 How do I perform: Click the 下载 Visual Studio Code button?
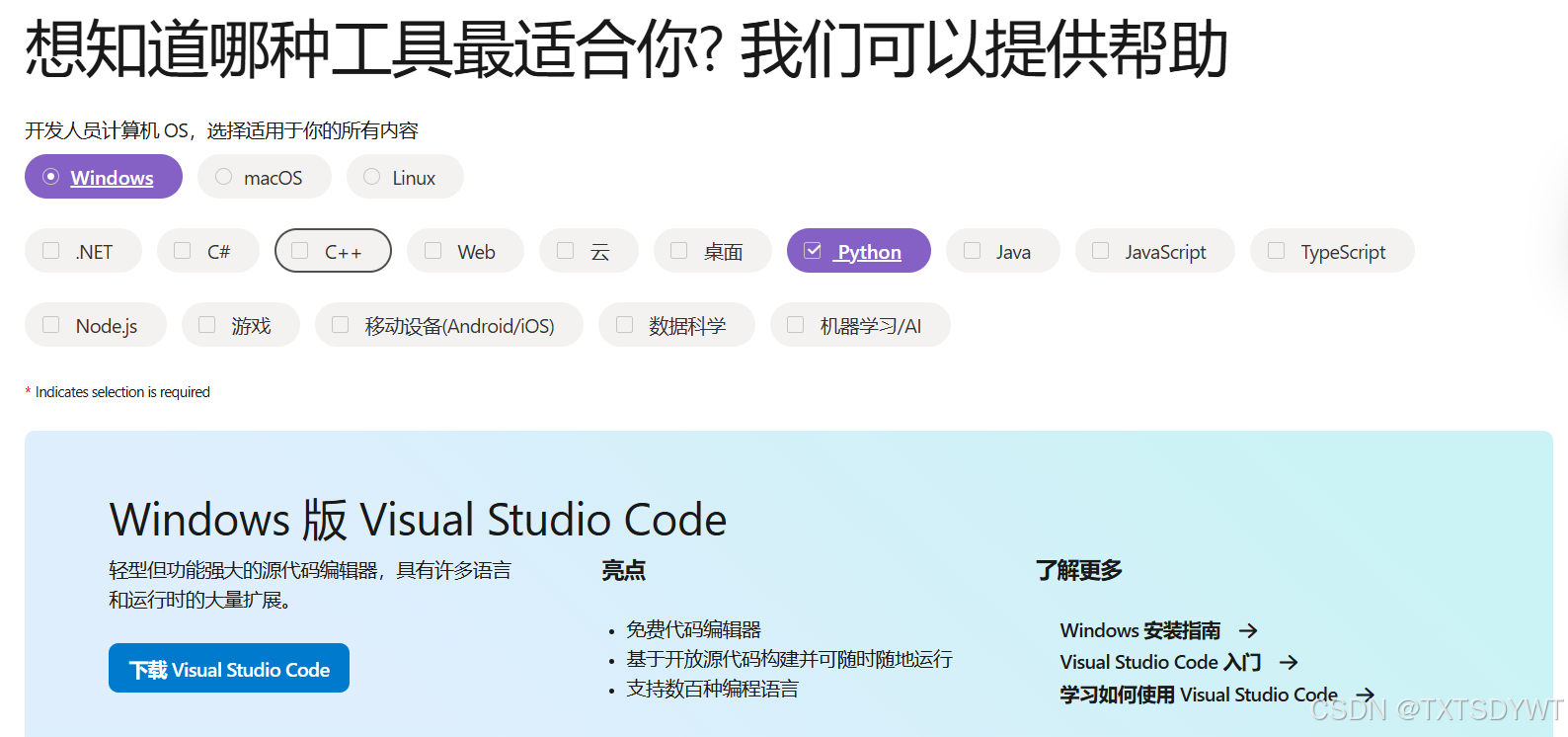pos(229,668)
